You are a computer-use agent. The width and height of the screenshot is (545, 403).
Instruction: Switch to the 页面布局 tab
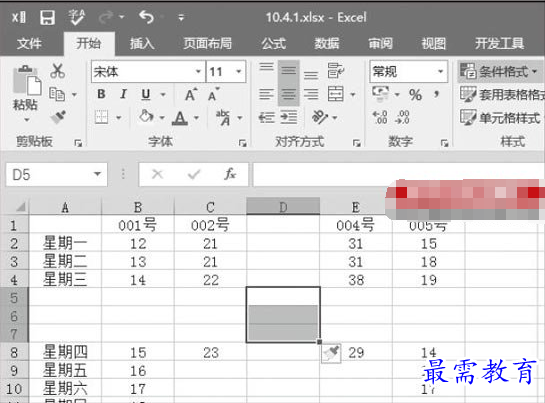point(208,44)
